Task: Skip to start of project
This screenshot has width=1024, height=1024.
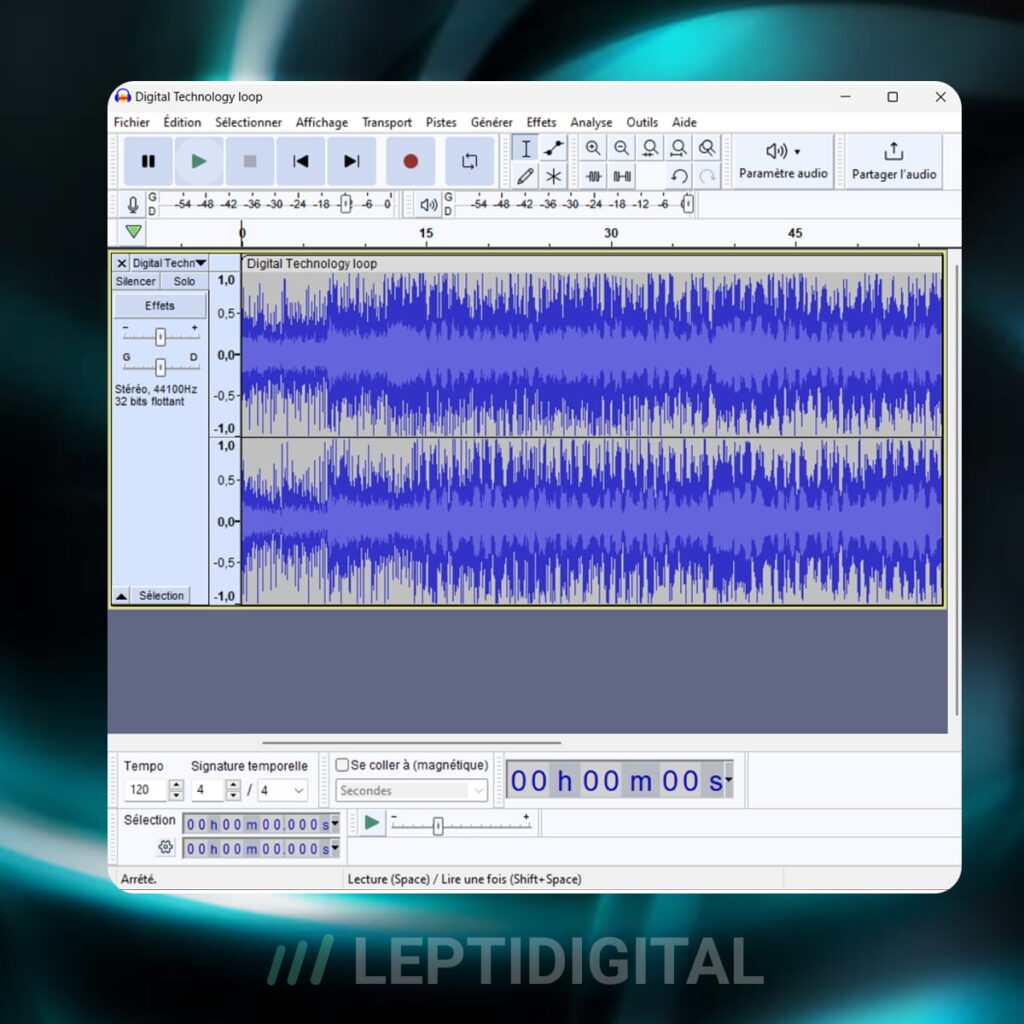Action: 300,161
